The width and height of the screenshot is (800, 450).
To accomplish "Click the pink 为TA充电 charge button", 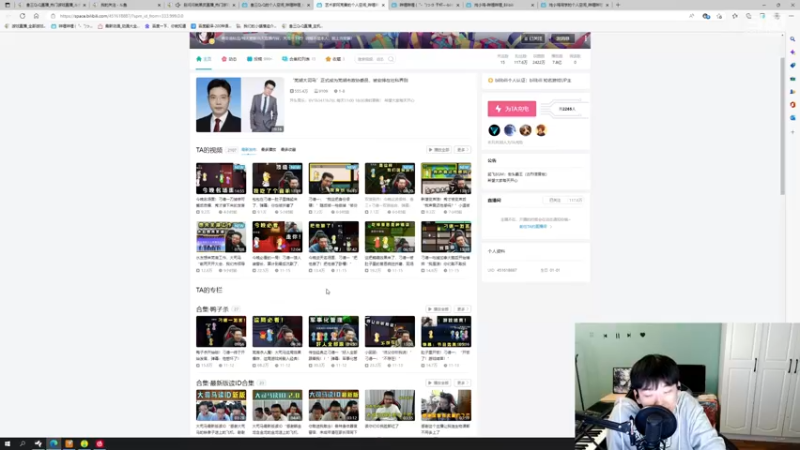I will pyautogui.click(x=512, y=109).
